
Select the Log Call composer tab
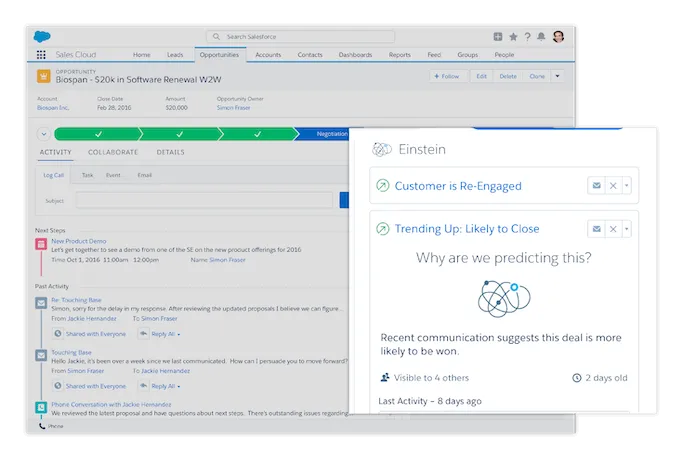pyautogui.click(x=53, y=175)
